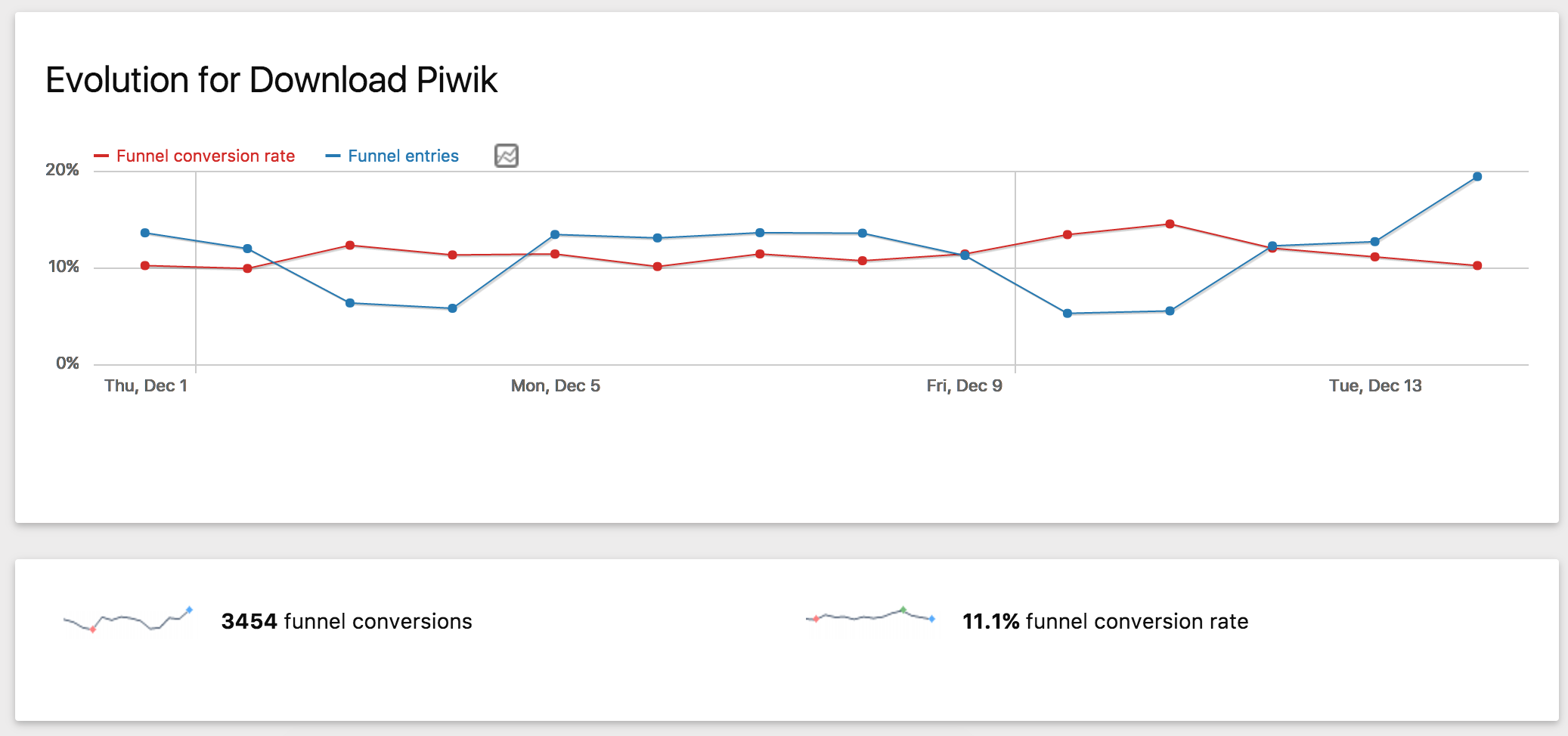Select the 3454 funnel conversions metric

346,621
